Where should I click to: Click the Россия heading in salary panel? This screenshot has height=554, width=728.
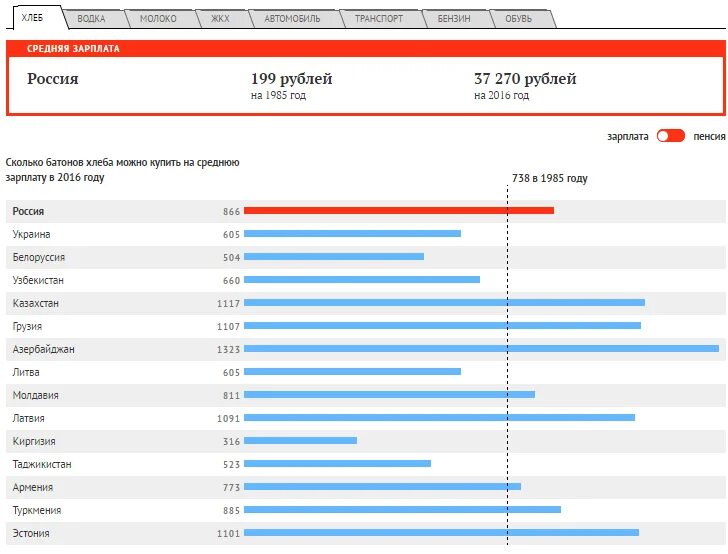pyautogui.click(x=52, y=78)
